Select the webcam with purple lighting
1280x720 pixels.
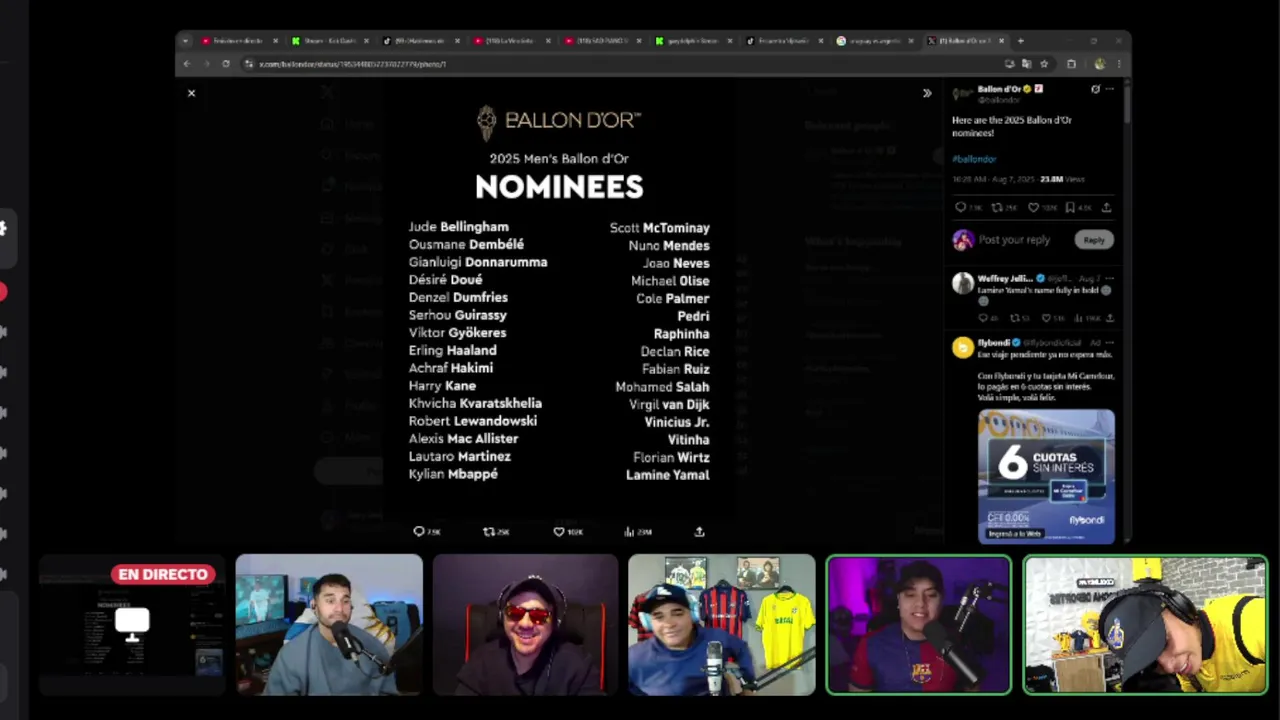(x=919, y=625)
